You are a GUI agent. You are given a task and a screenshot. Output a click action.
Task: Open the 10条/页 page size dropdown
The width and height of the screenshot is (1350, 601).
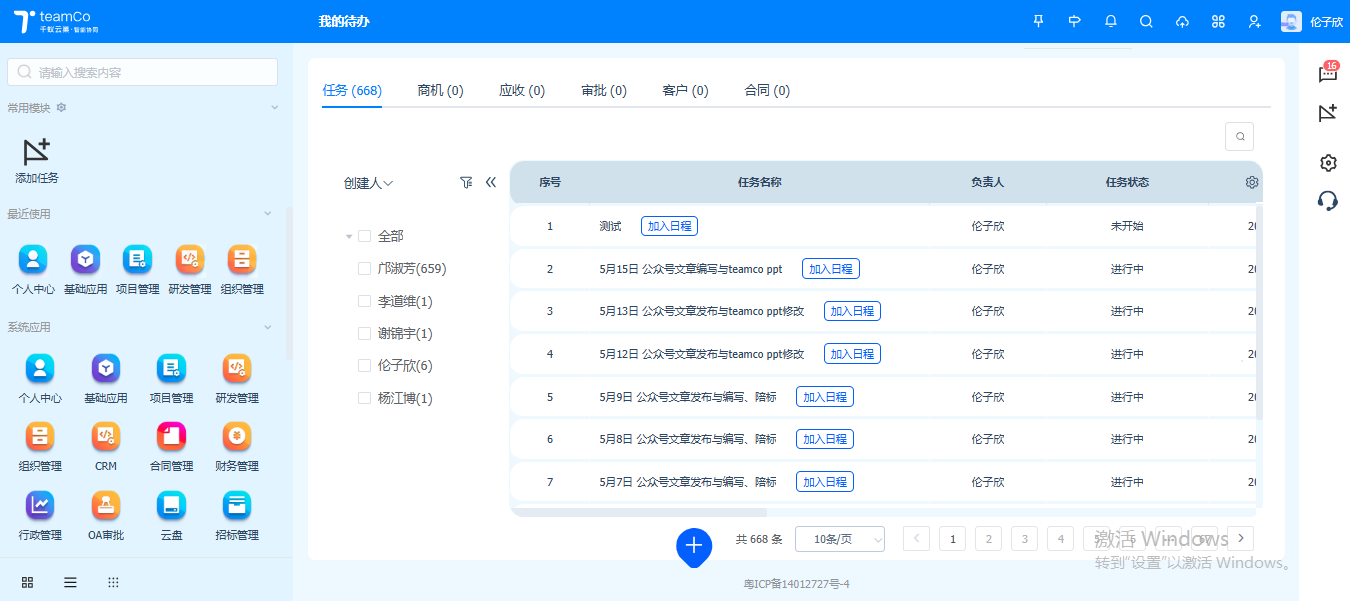839,539
